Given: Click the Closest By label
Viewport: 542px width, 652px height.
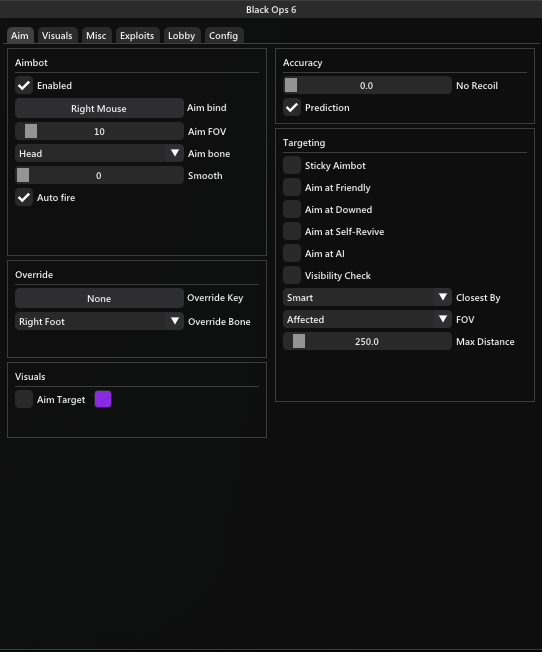Looking at the screenshot, I should tap(478, 298).
